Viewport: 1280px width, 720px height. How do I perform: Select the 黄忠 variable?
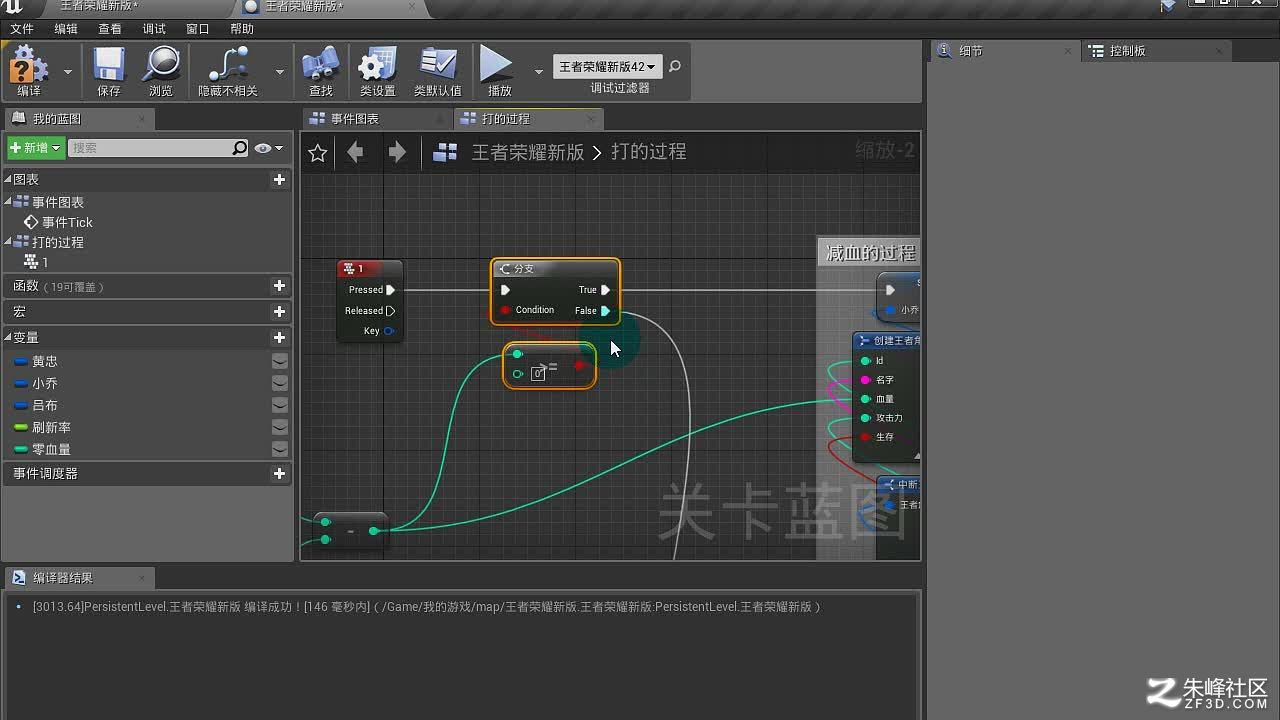[x=45, y=361]
